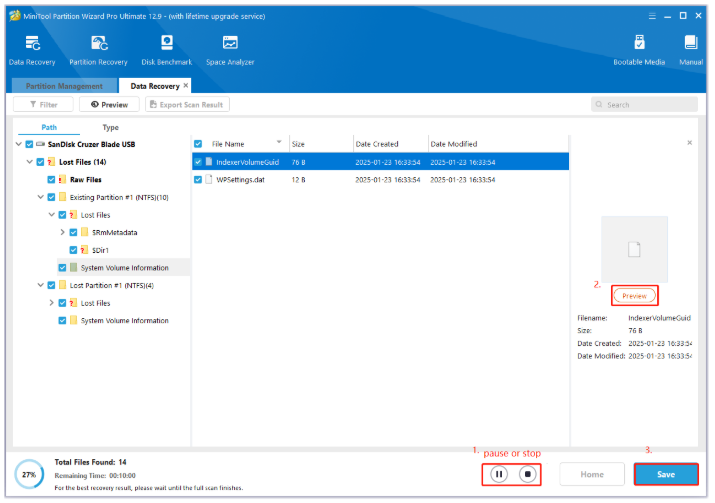Open the Partition Recovery tool
Image resolution: width=715 pixels, height=503 pixels.
coord(98,50)
